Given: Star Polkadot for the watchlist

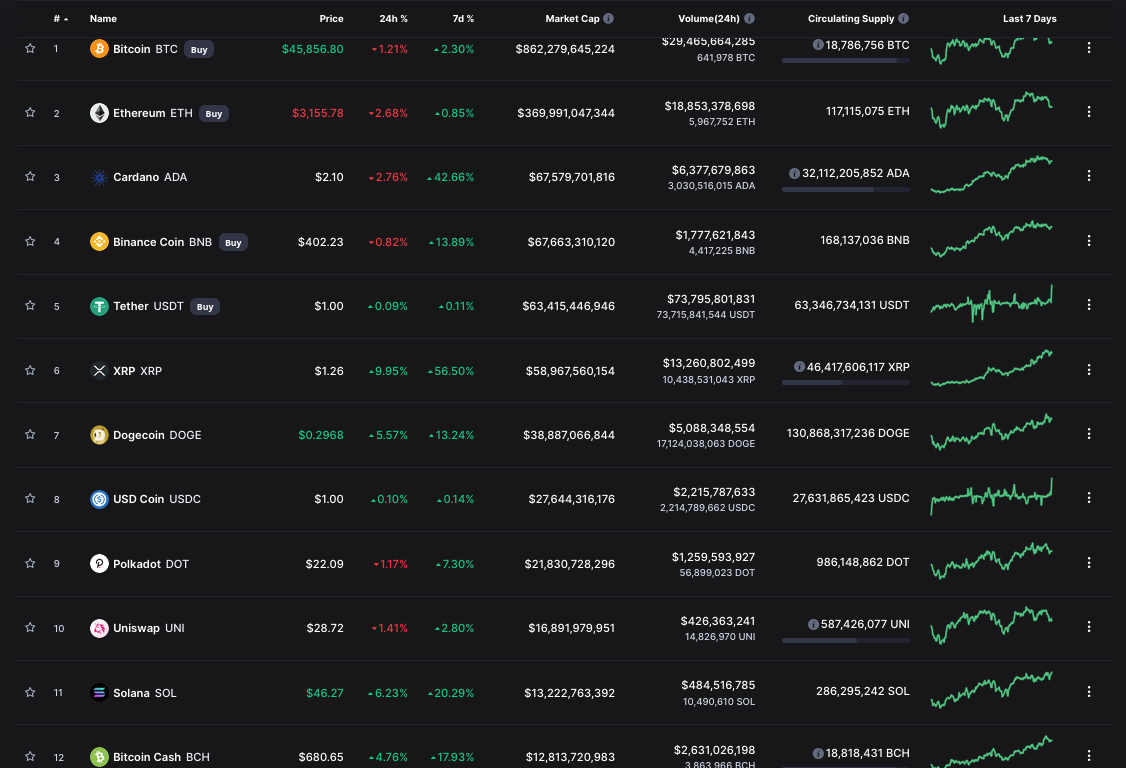Looking at the screenshot, I should coord(30,563).
